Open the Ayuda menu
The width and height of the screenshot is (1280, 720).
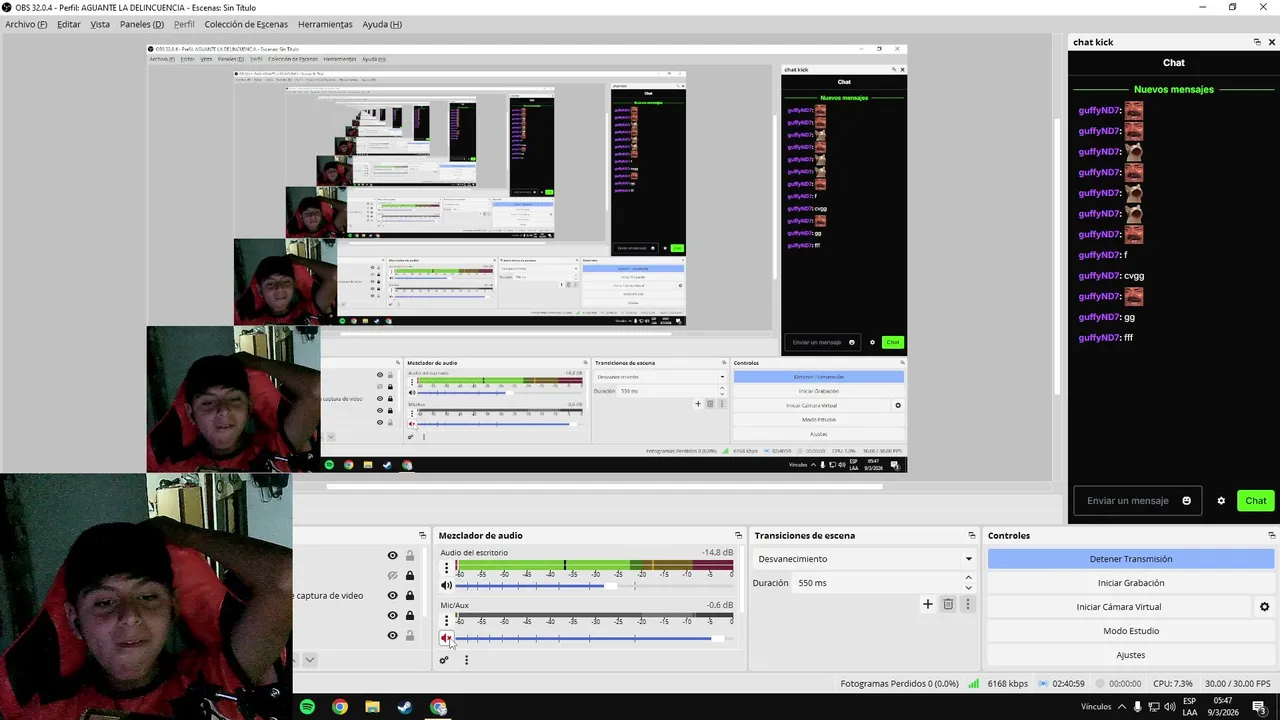tap(382, 24)
